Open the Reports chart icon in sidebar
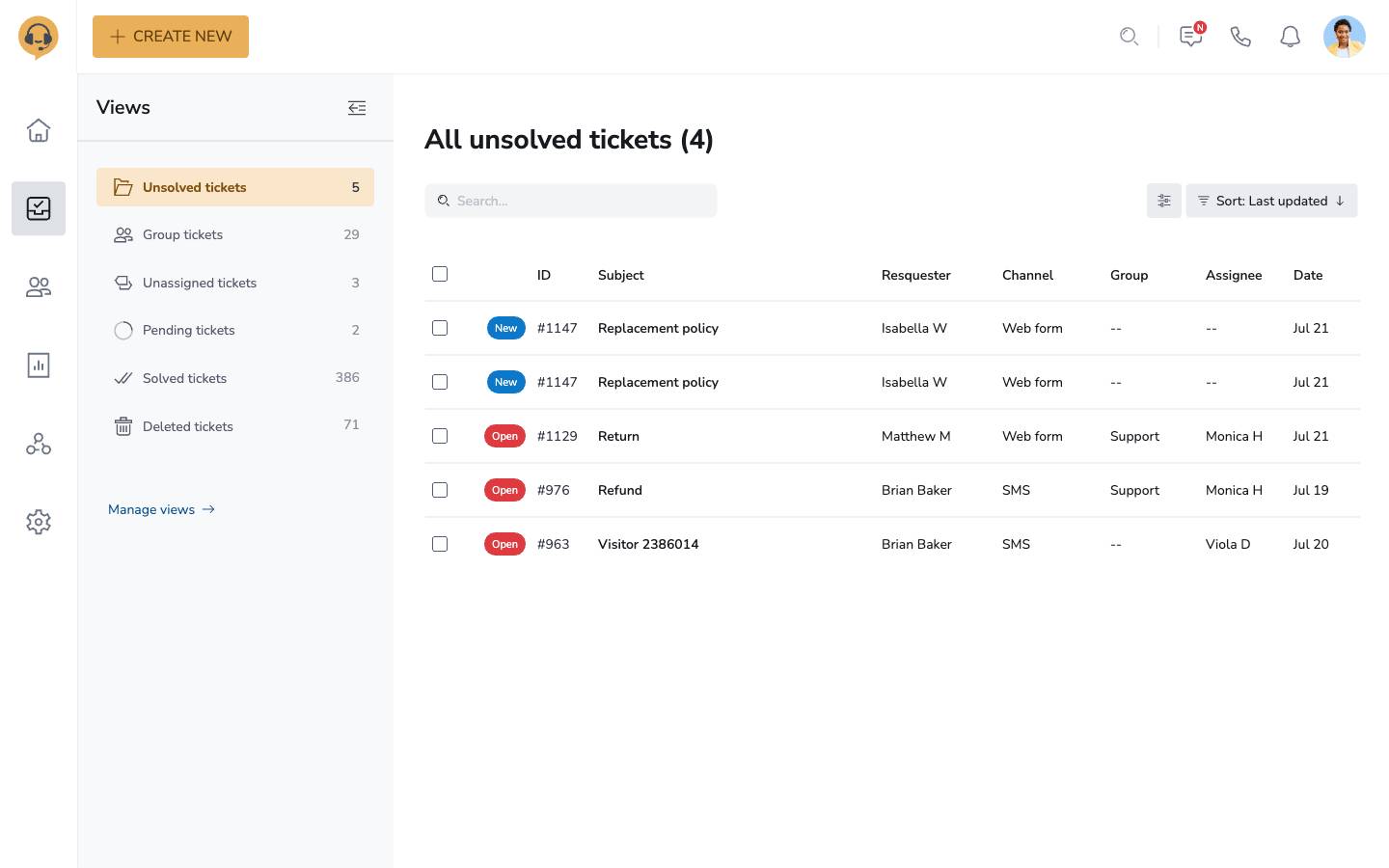This screenshot has width=1389, height=868. [39, 366]
